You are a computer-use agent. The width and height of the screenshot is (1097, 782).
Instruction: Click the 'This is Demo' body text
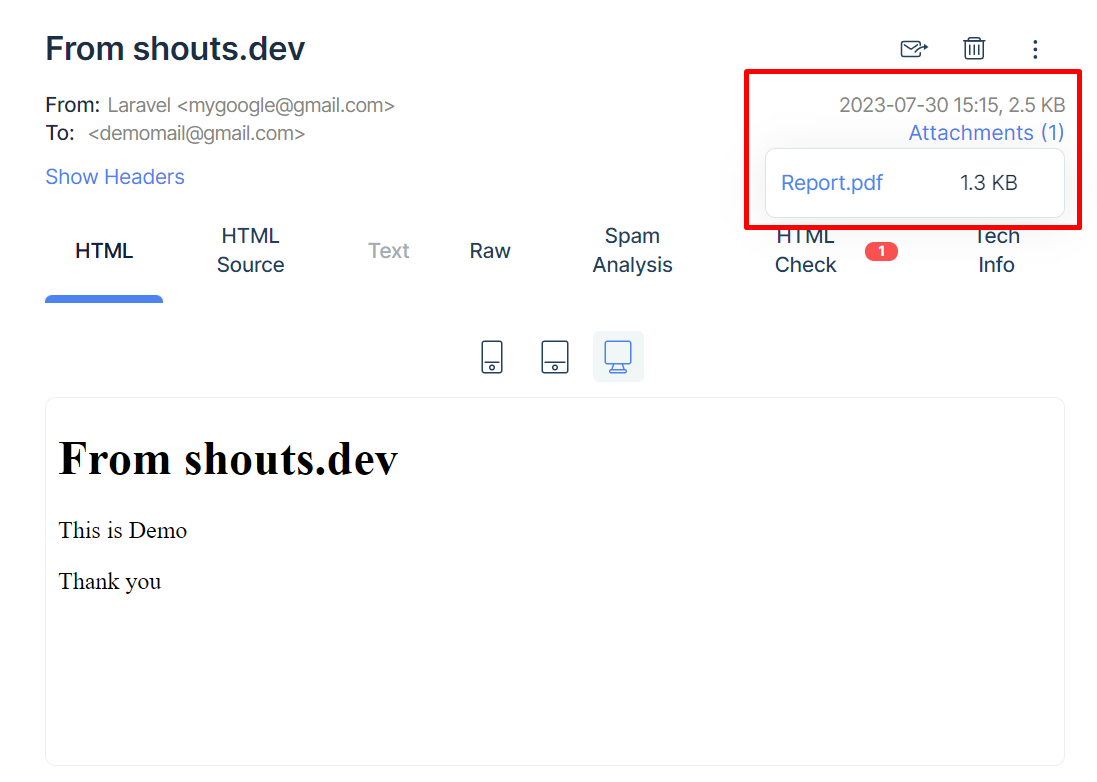tap(122, 530)
